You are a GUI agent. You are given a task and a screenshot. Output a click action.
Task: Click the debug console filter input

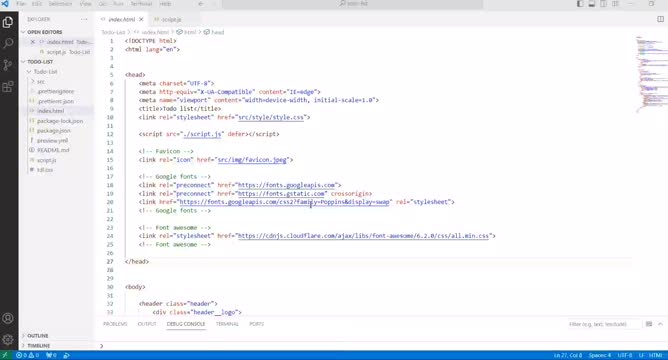pos(603,324)
